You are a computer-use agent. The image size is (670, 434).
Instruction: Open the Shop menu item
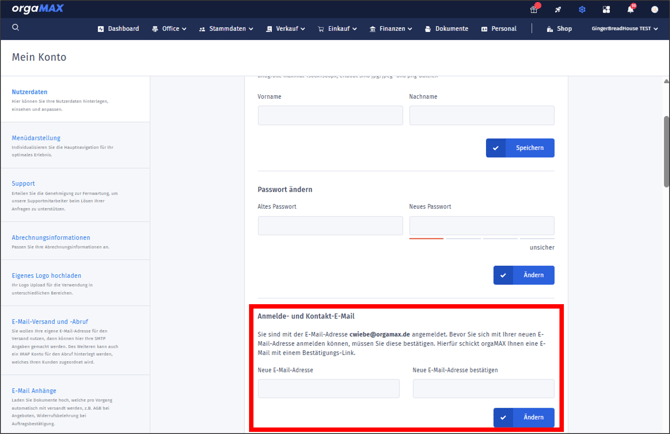tap(559, 29)
